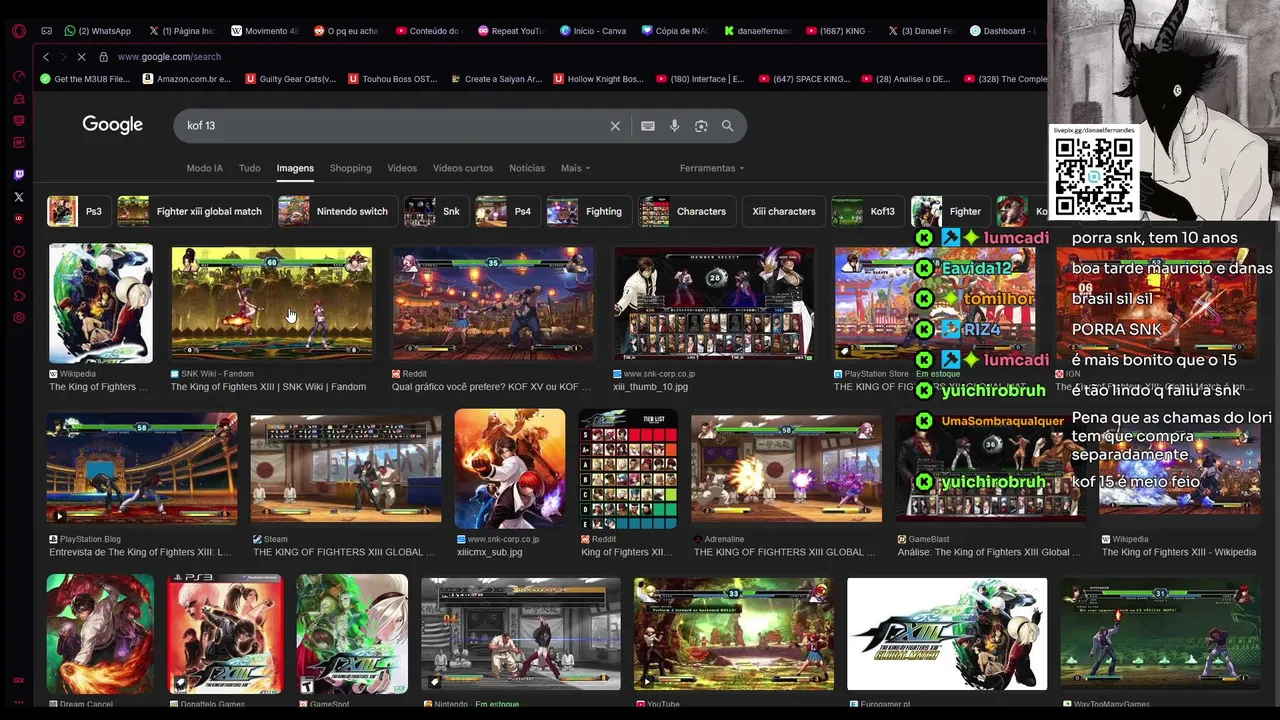Click the site security lock icon
The width and height of the screenshot is (1280, 720).
coord(103,57)
